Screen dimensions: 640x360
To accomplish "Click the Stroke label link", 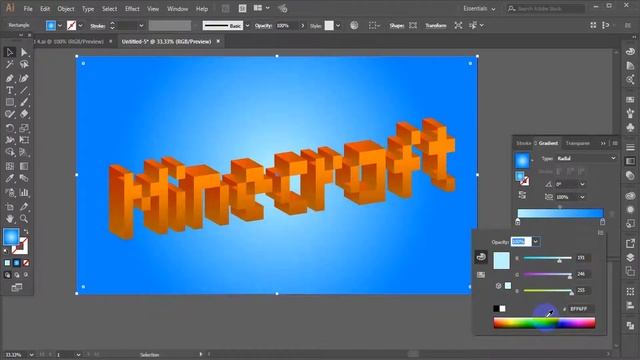I will point(98,26).
